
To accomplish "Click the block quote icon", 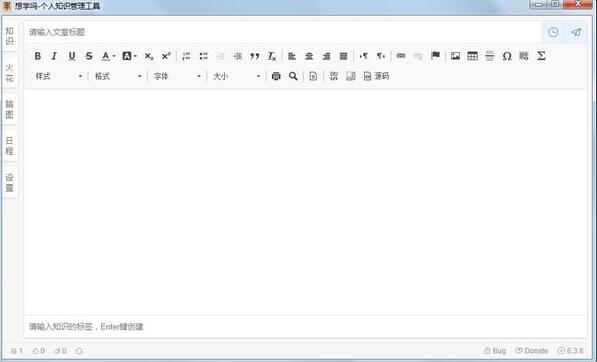I will pos(255,56).
